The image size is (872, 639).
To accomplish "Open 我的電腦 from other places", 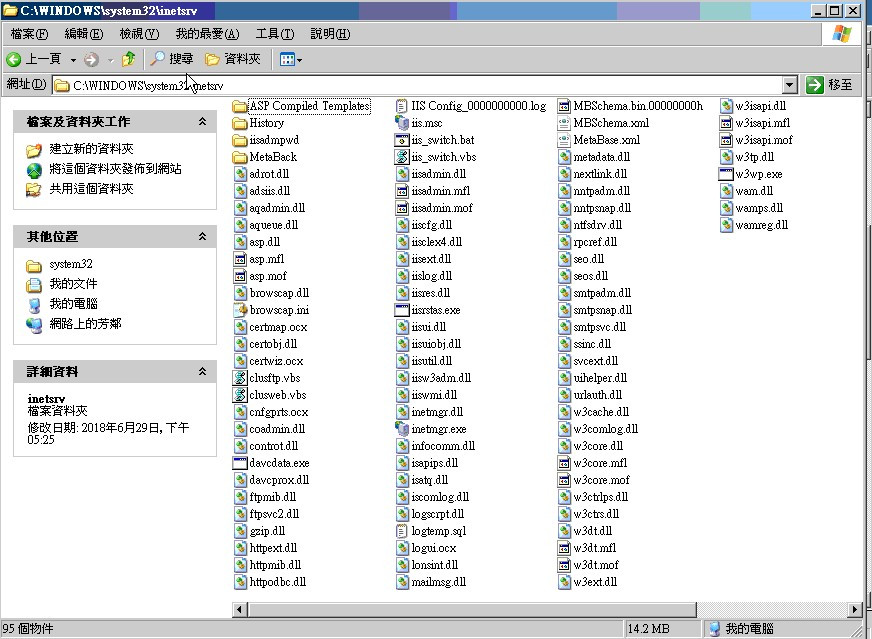I will 73,304.
